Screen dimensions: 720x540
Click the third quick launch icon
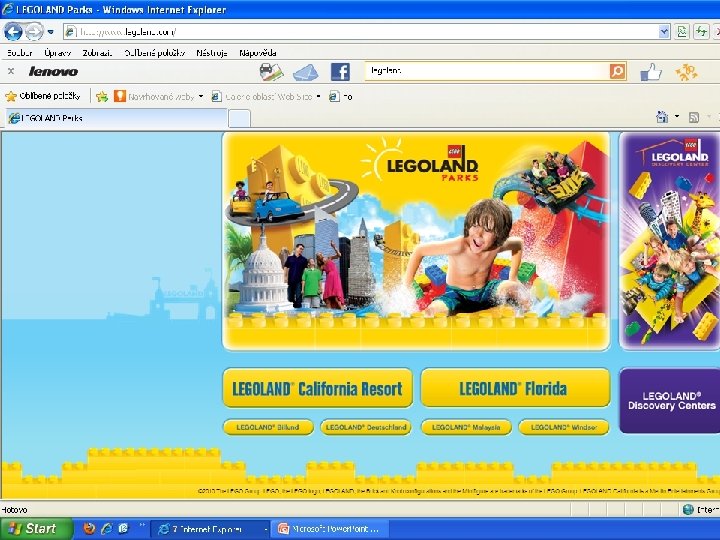click(x=124, y=529)
